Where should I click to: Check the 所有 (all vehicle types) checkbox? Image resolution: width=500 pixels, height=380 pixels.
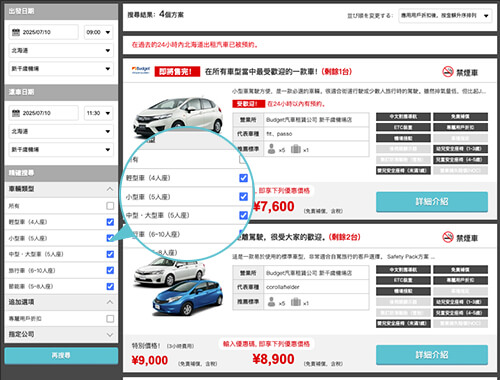110,206
